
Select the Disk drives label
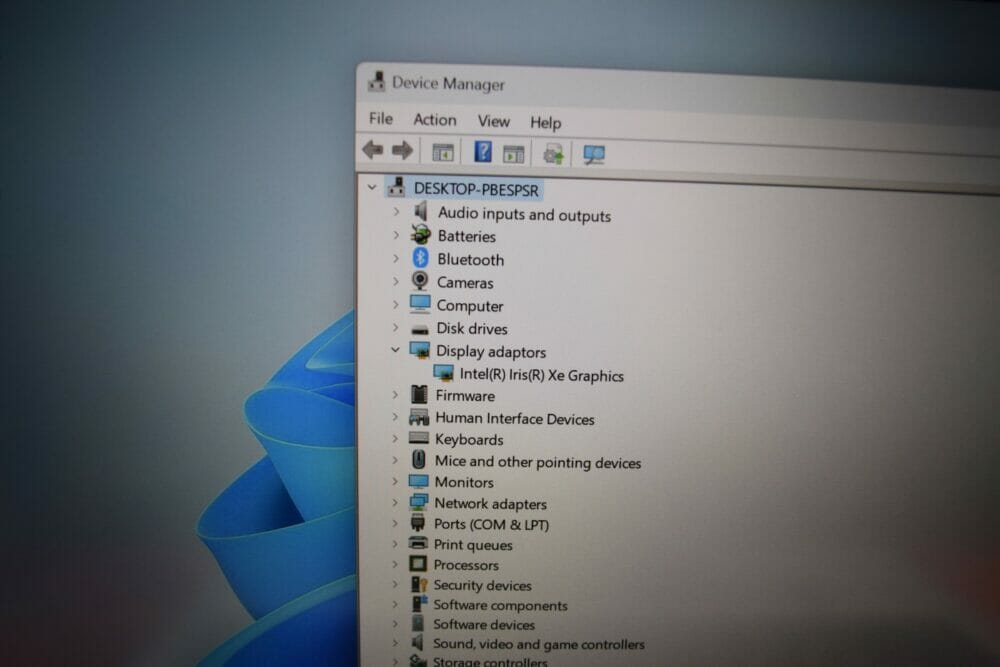472,328
